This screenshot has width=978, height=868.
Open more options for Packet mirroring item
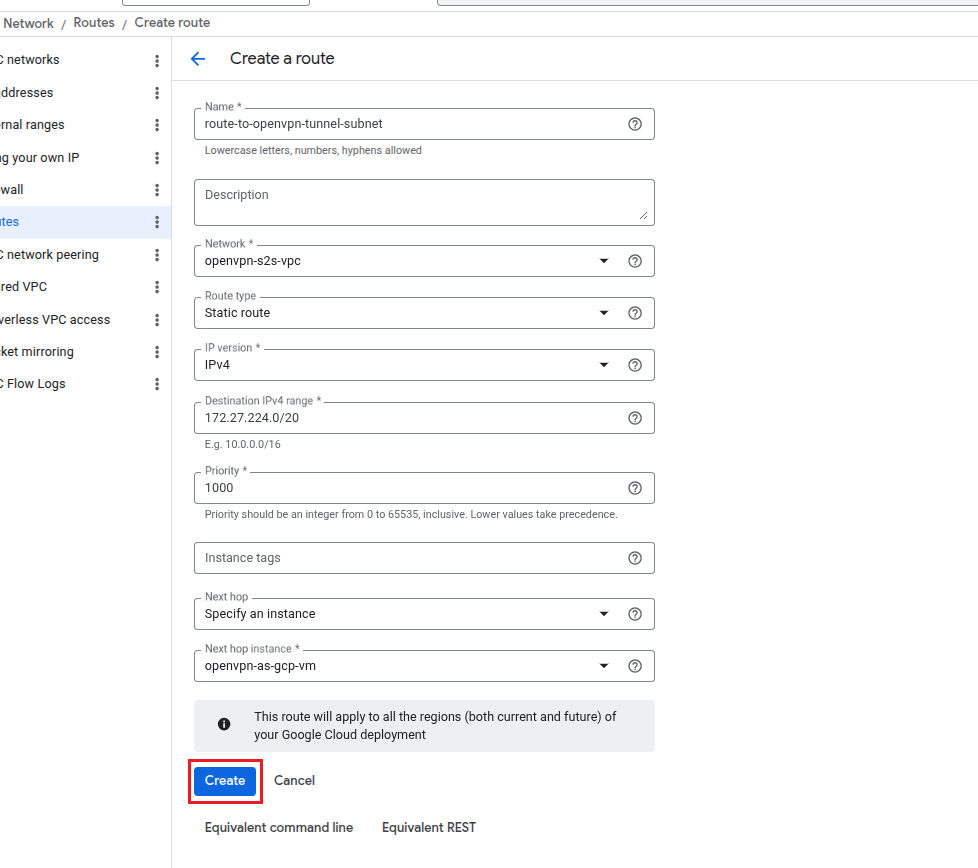point(157,352)
